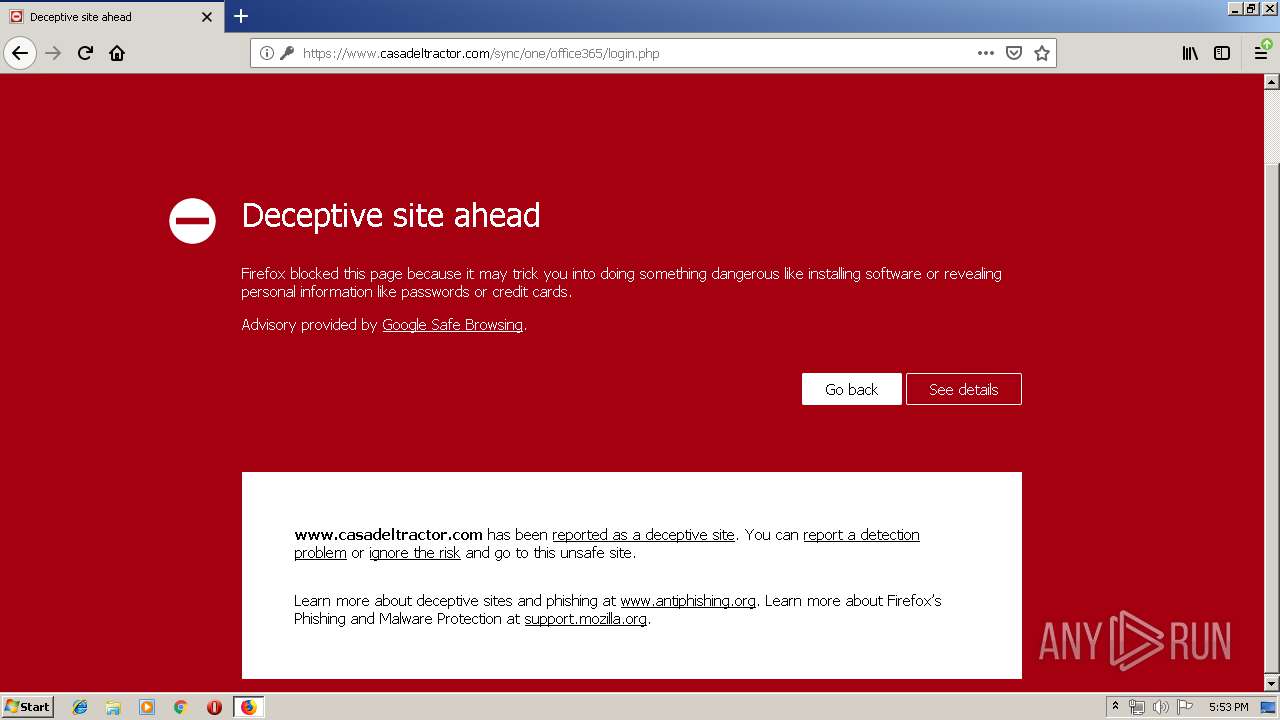This screenshot has height=720, width=1280.
Task: Click the Deceptive site ahead heading
Action: click(391, 216)
